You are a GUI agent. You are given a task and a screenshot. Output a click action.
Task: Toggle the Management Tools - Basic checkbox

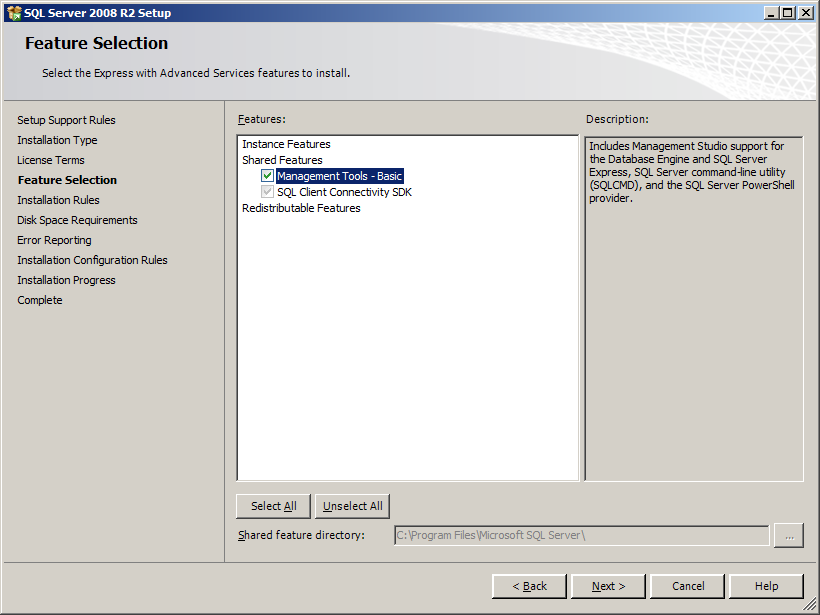[x=267, y=176]
